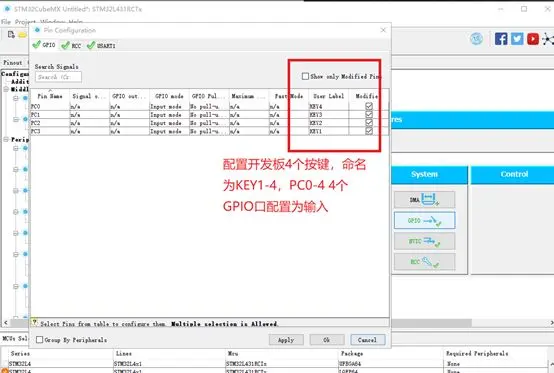This screenshot has height=373, width=554.
Task: Toggle the Modified checkbox for PC2 row
Action: coord(369,123)
